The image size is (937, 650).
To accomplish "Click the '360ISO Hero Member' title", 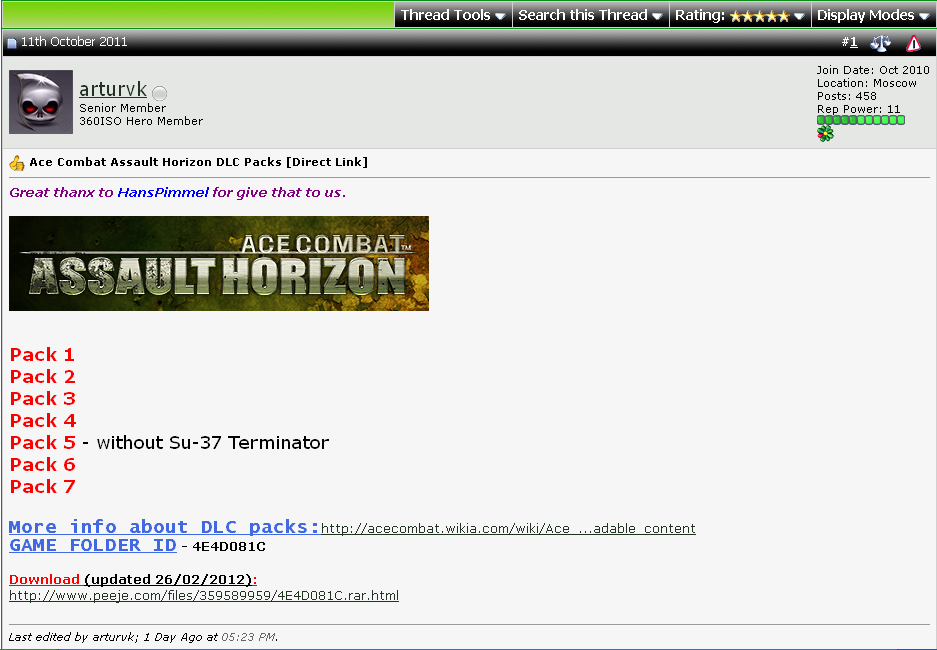I will click(141, 121).
